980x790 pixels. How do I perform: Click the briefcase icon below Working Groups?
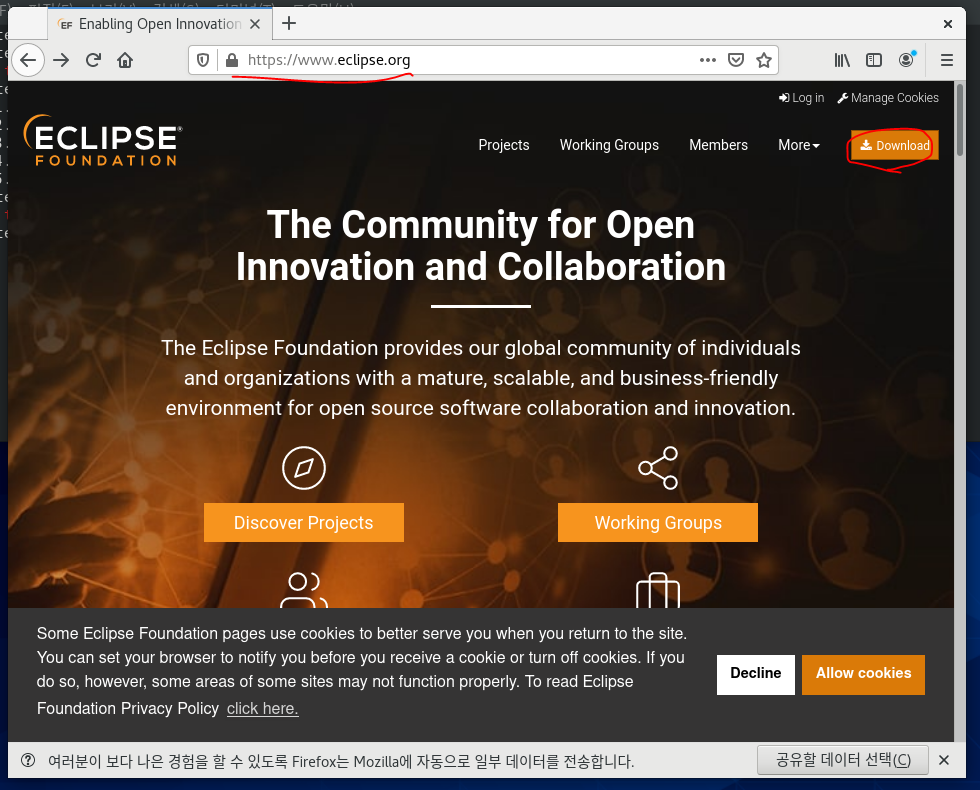(658, 590)
